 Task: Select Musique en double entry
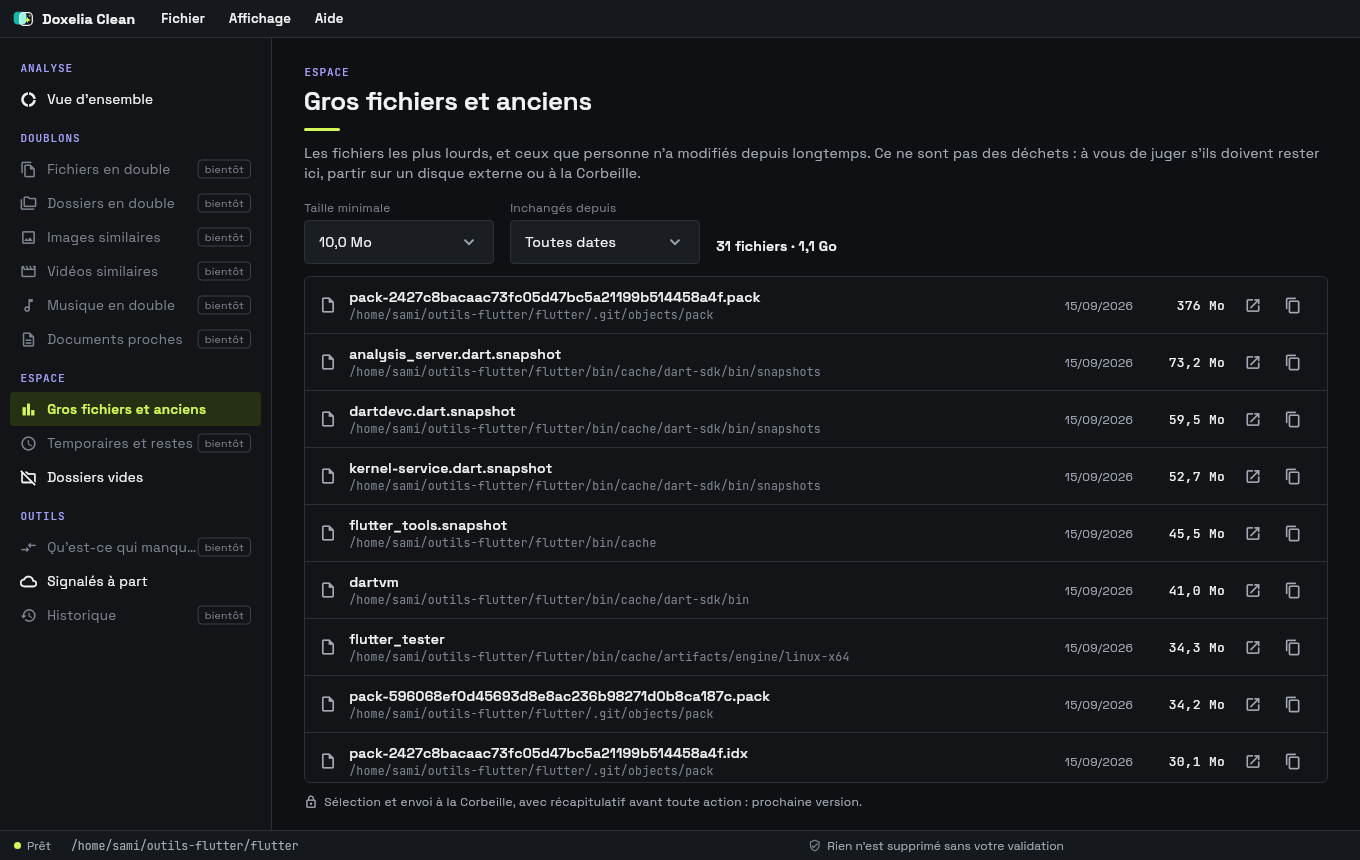pyautogui.click(x=135, y=305)
